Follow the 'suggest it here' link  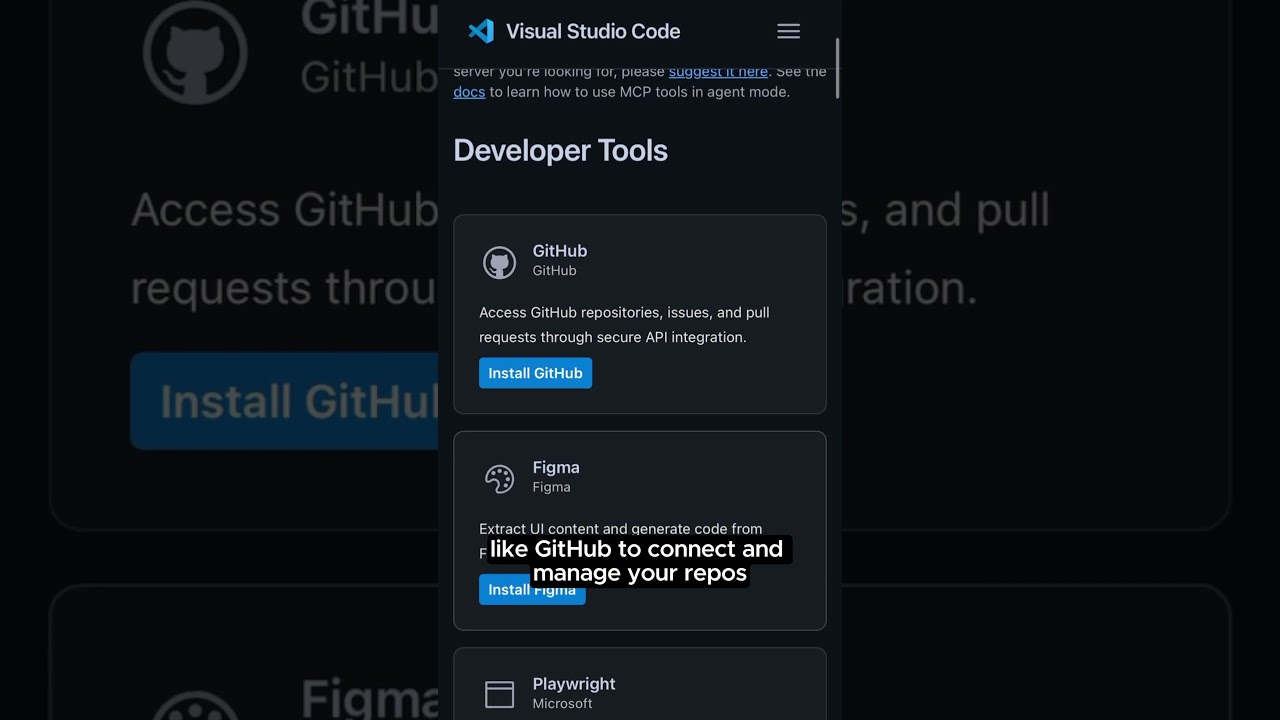(x=718, y=71)
